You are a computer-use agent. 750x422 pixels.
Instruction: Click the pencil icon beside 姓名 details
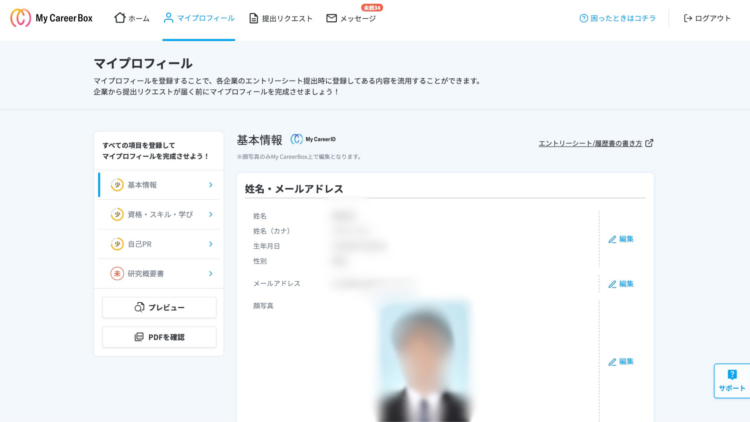pyautogui.click(x=612, y=239)
